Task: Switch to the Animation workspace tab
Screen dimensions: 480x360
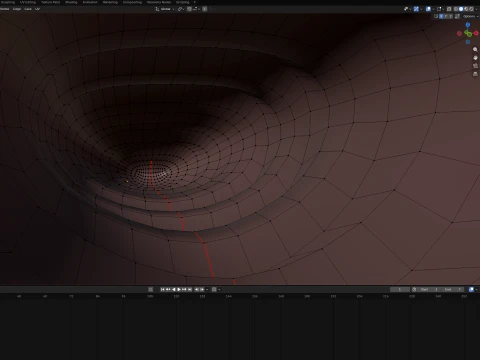Action: [x=90, y=2]
